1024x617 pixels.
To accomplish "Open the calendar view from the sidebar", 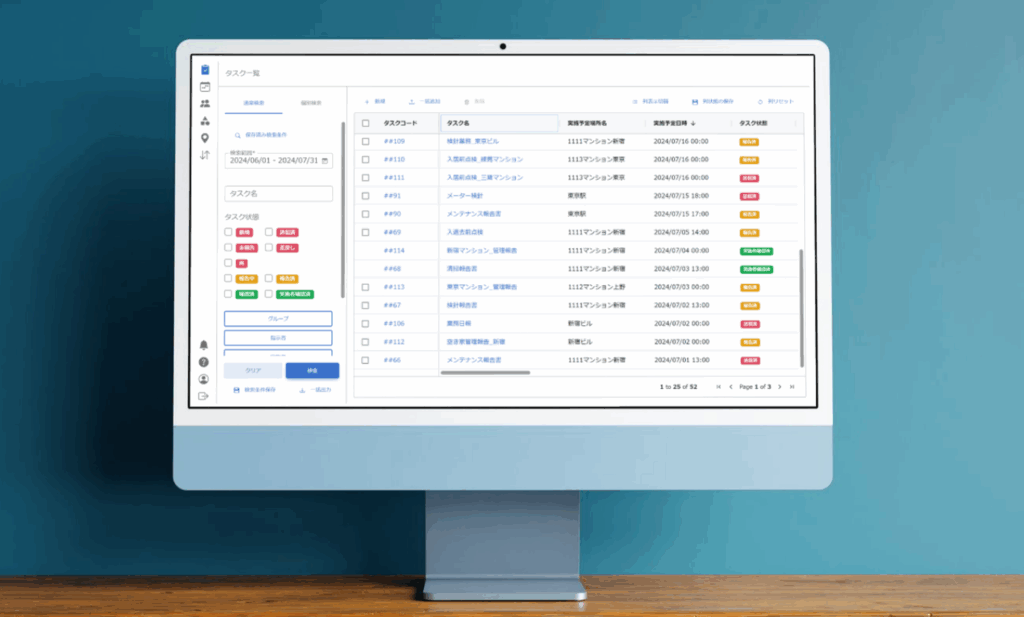I will tap(205, 87).
